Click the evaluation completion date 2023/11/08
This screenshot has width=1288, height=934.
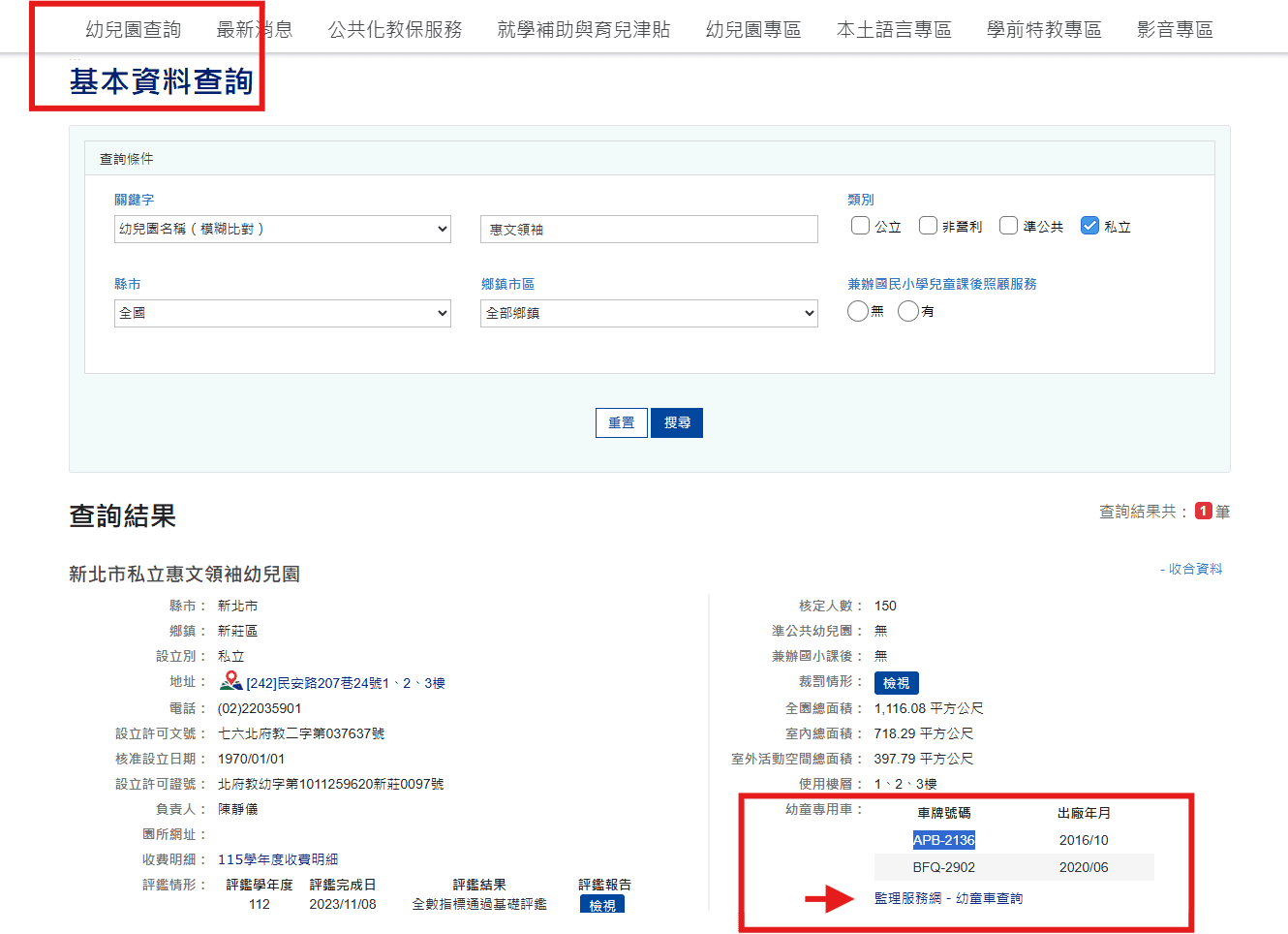pos(343,904)
